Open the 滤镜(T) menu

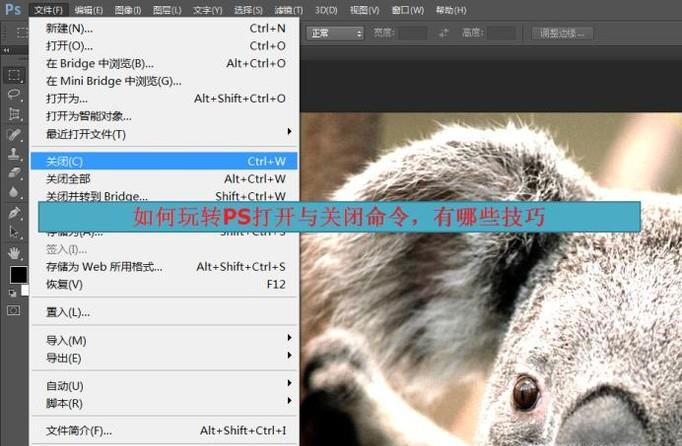point(288,10)
